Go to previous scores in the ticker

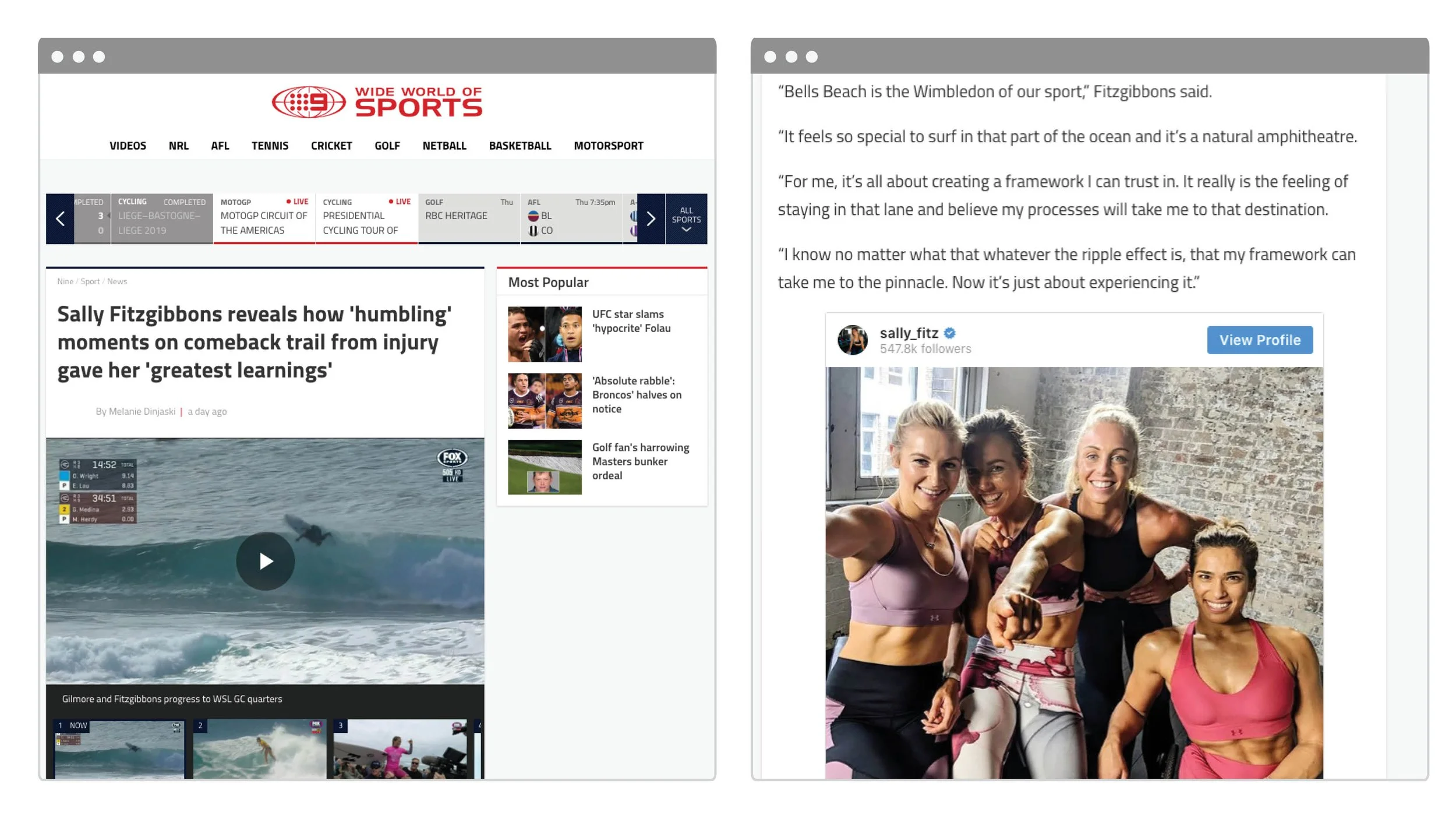[60, 218]
